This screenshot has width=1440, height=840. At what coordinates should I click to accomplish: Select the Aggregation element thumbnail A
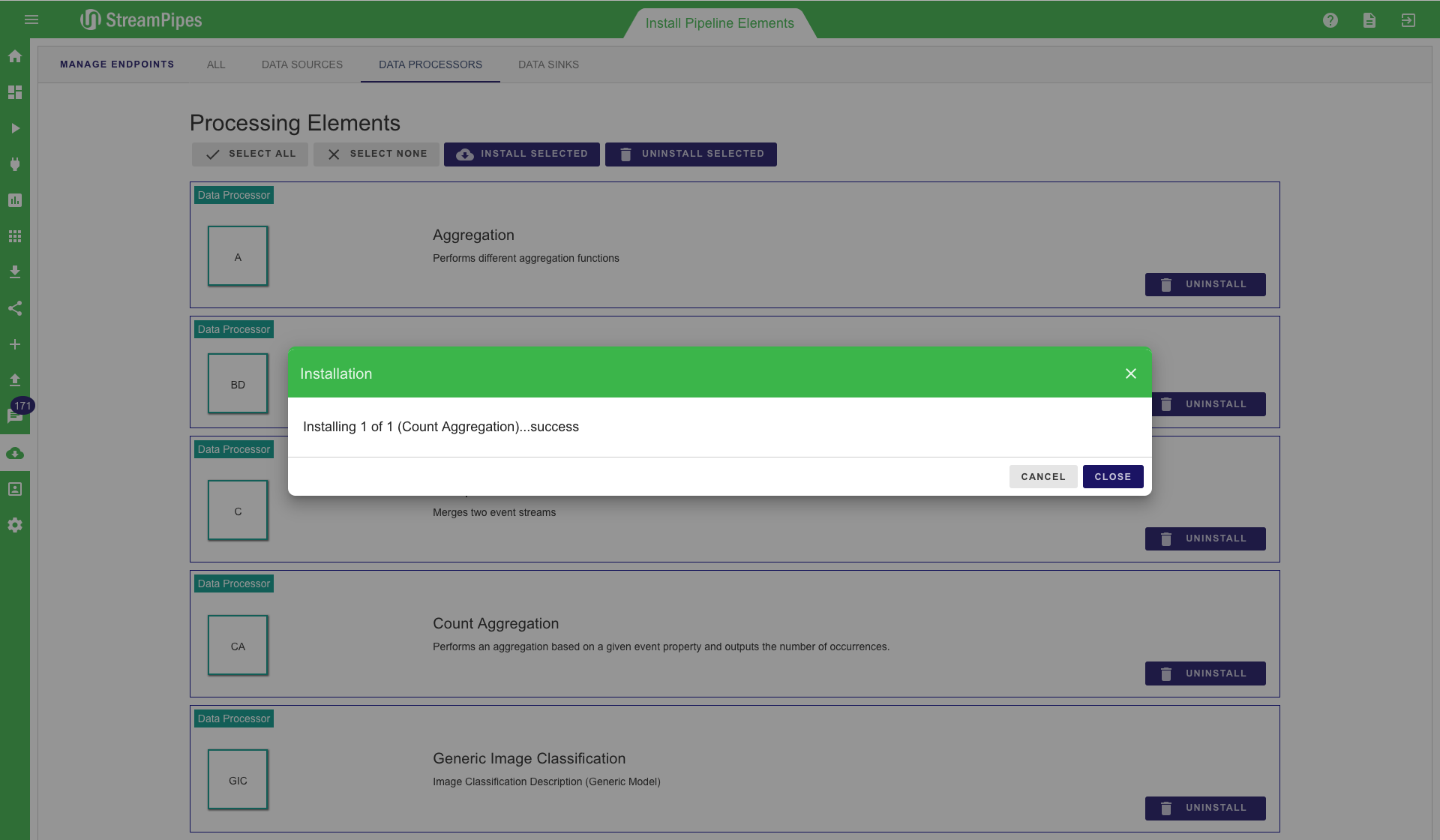(238, 256)
